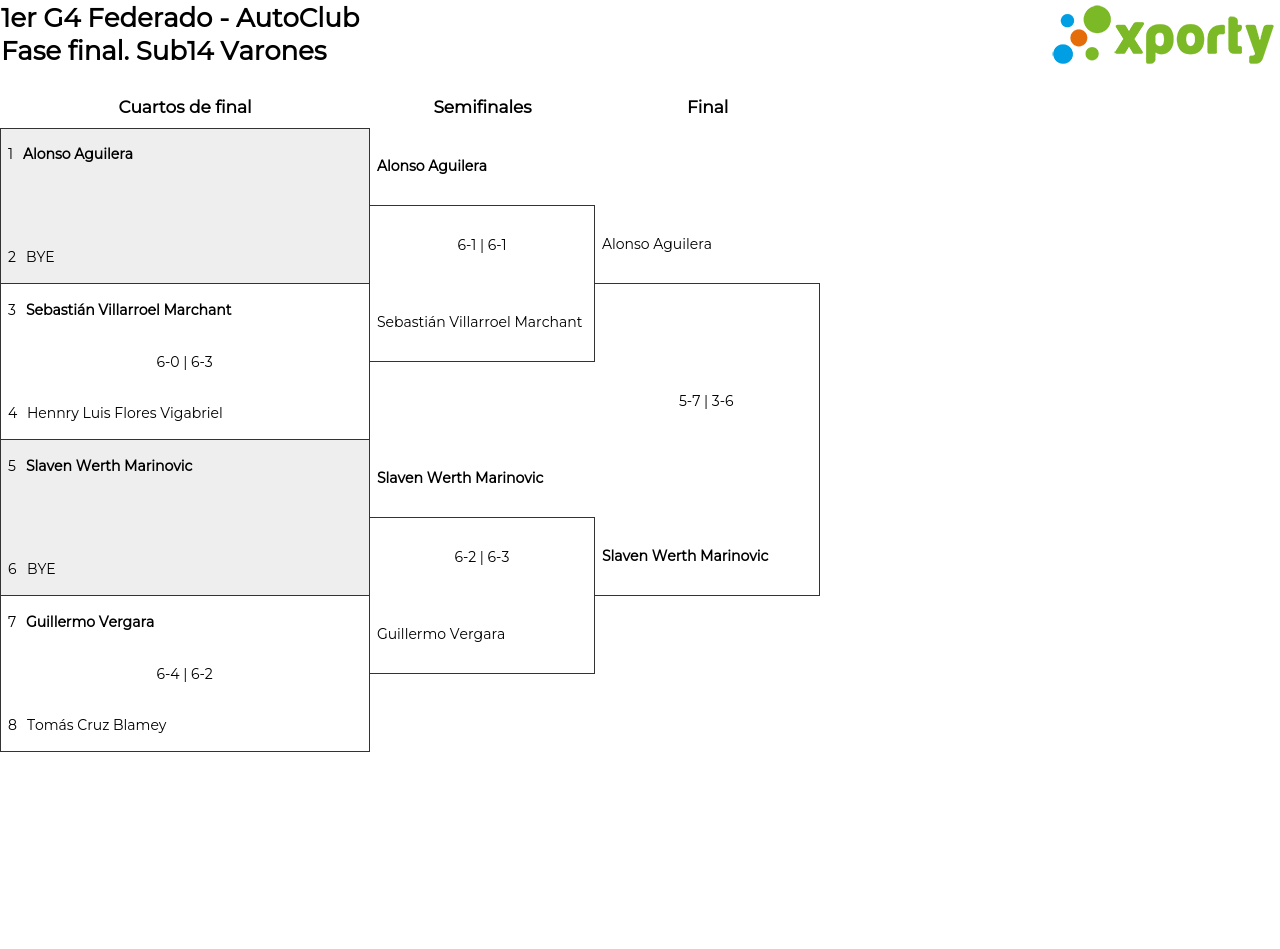Click Alonso Aguilera in quarterfinals seed 1
Viewport: 1280px width, 949px height.
tap(78, 154)
